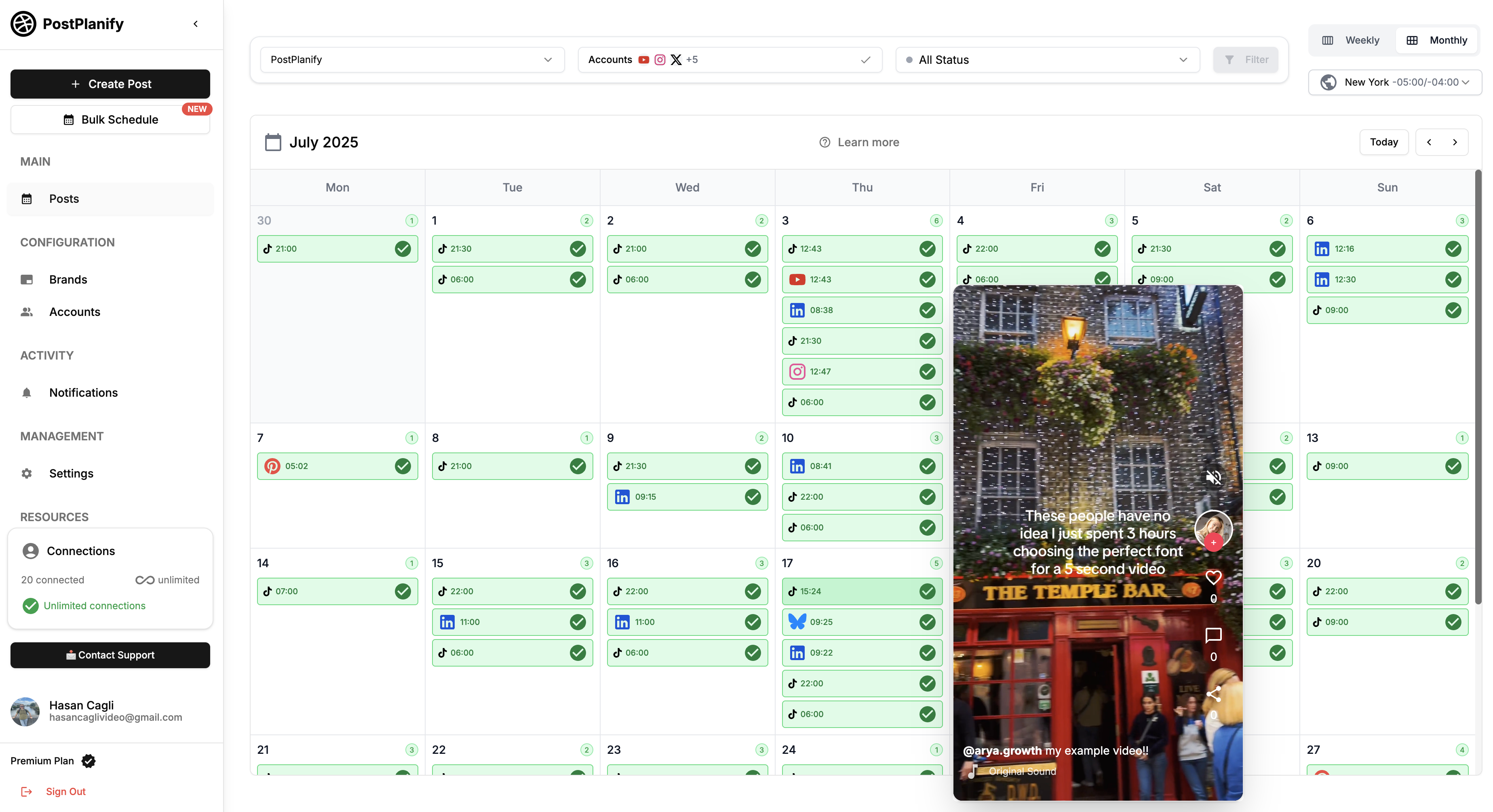Viewport: 1493px width, 812px height.
Task: Click the checkmark on July 8 21:00 post
Action: tap(578, 466)
